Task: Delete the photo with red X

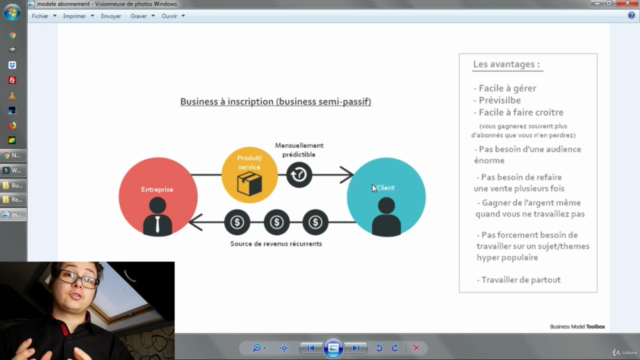Action: [416, 348]
